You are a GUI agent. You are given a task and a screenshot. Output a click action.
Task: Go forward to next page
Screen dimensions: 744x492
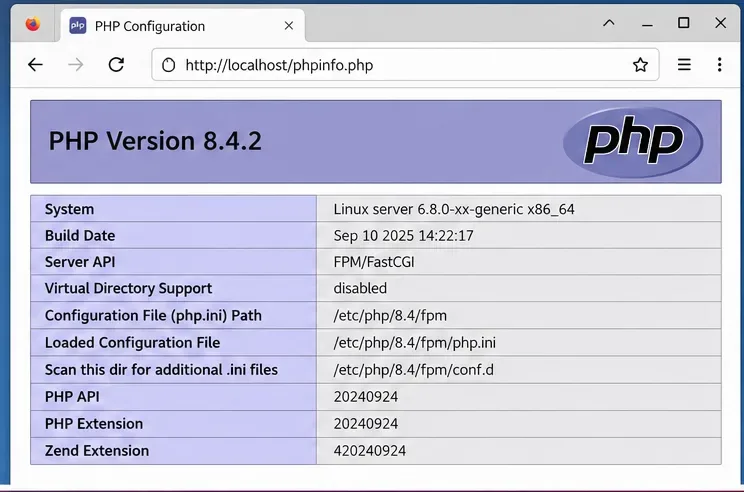click(x=76, y=65)
